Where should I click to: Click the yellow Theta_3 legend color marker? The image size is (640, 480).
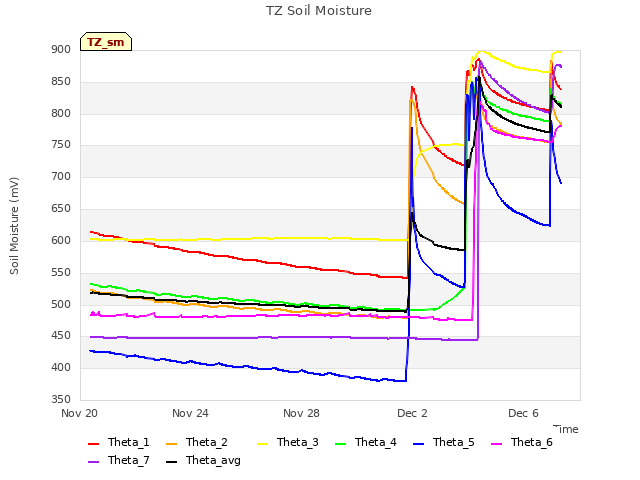point(263,444)
